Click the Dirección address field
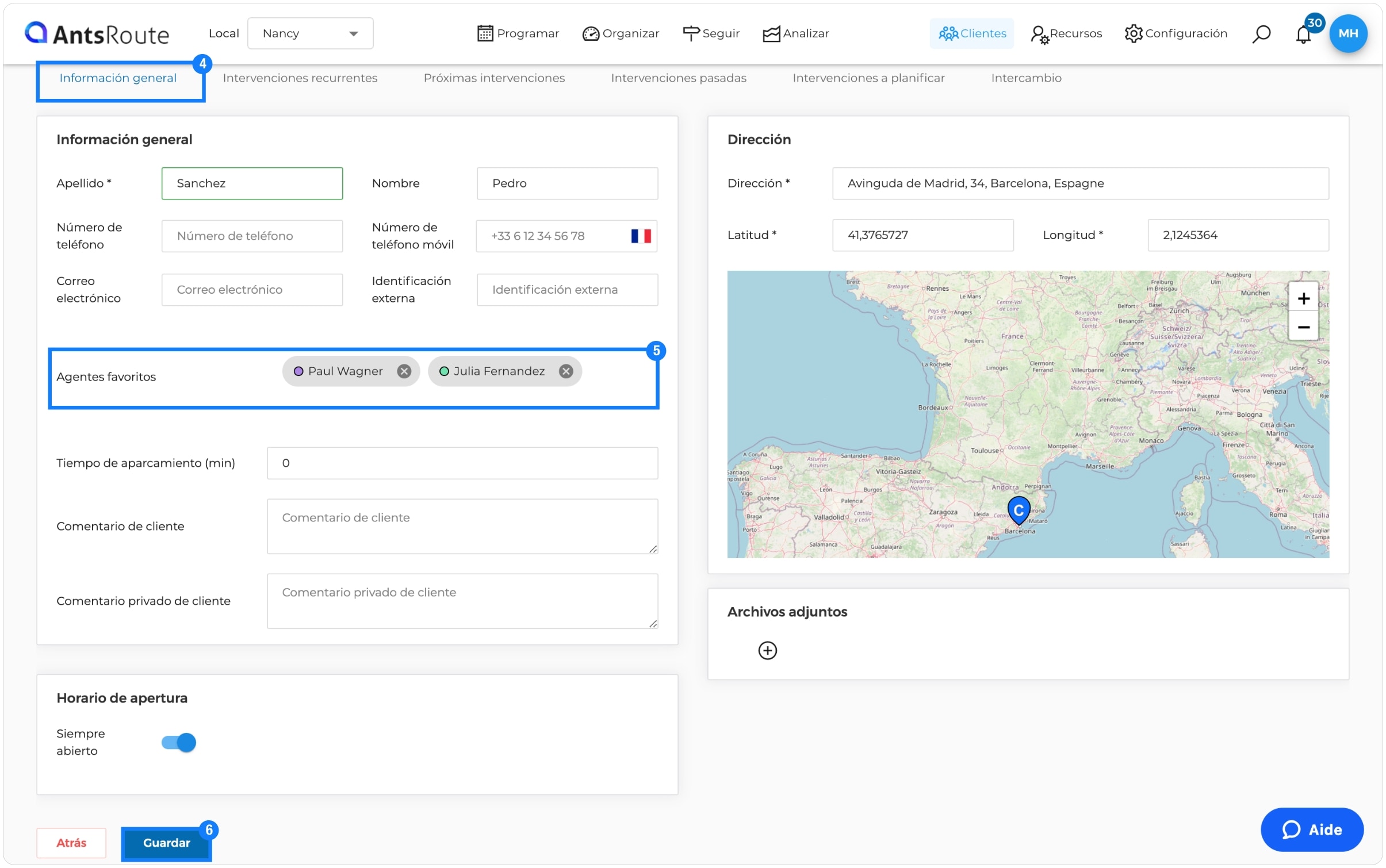Viewport: 1386px width, 868px height. click(x=1080, y=183)
